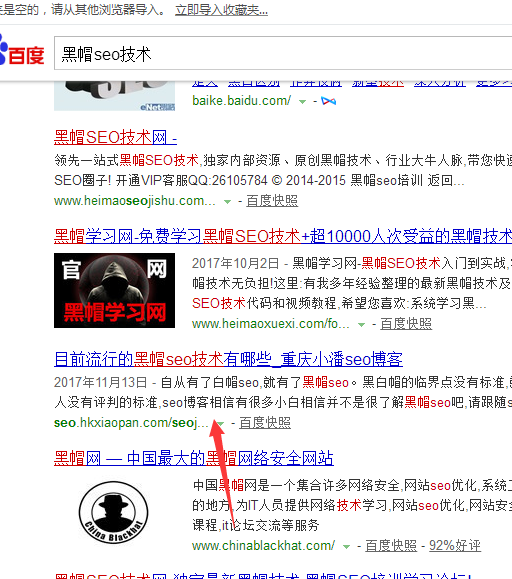512x579 pixels.
Task: Open 黑帽网 — 中国最大的黑帽网络安全网站 title
Action: click(194, 458)
